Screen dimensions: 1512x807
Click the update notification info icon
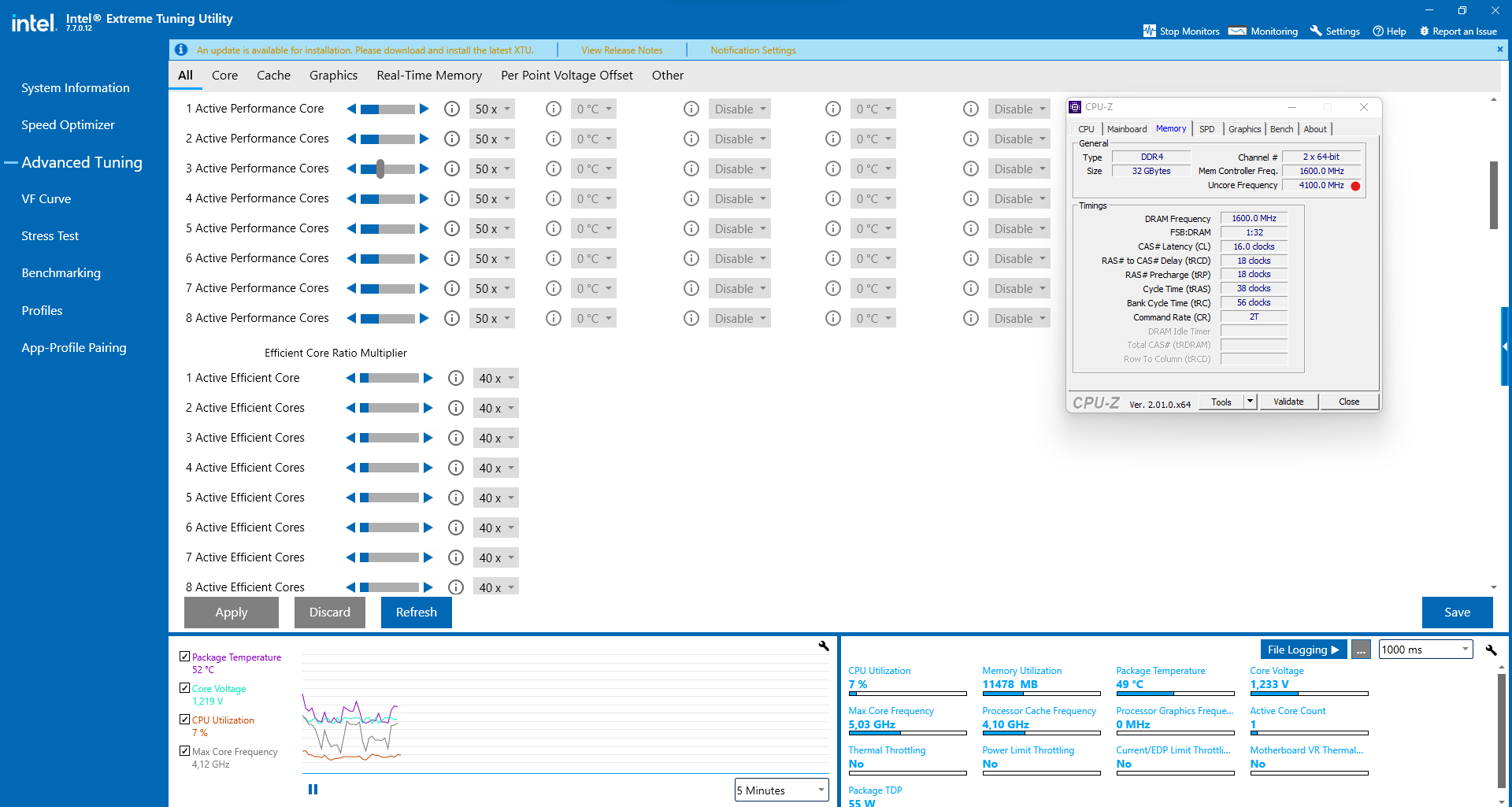pos(181,50)
